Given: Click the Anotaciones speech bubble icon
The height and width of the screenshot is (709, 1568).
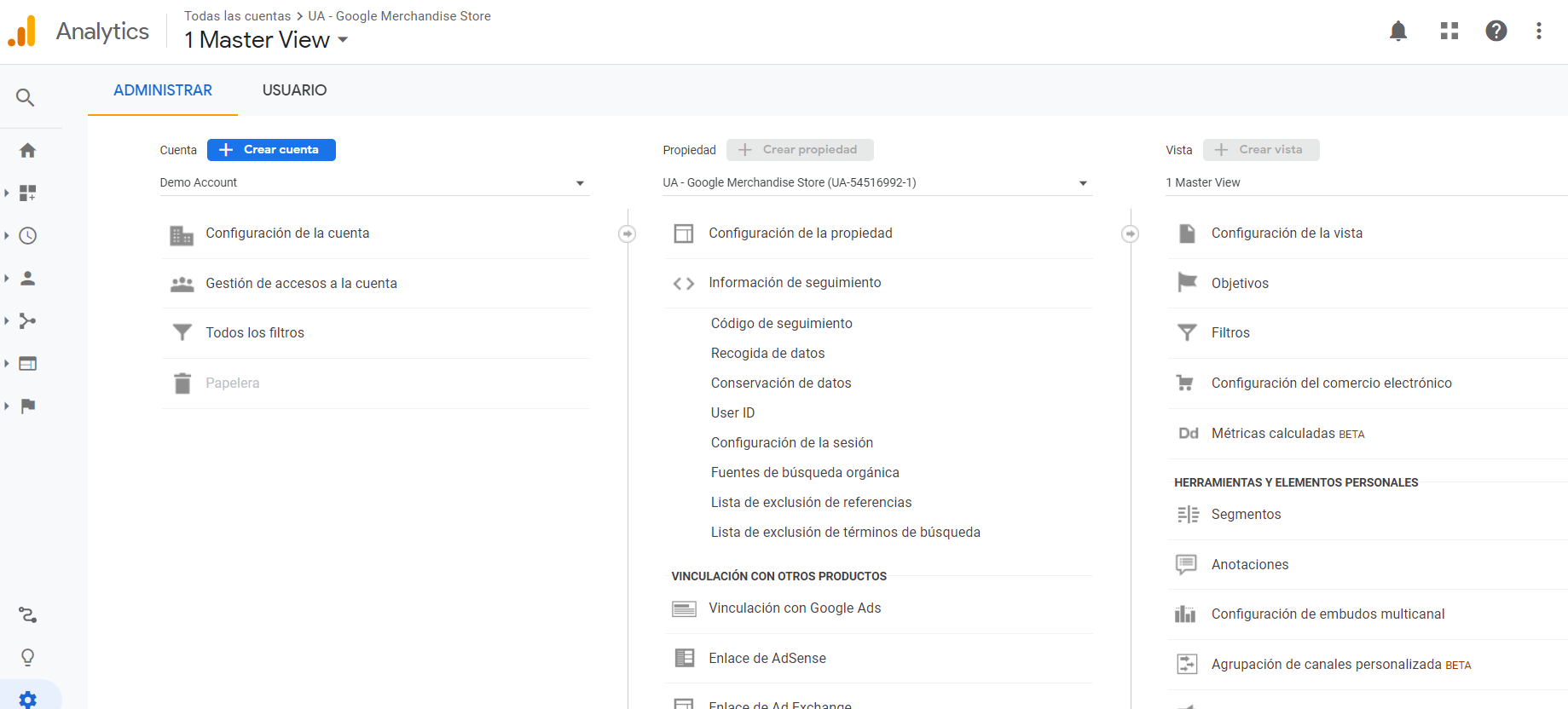Looking at the screenshot, I should [x=1186, y=564].
